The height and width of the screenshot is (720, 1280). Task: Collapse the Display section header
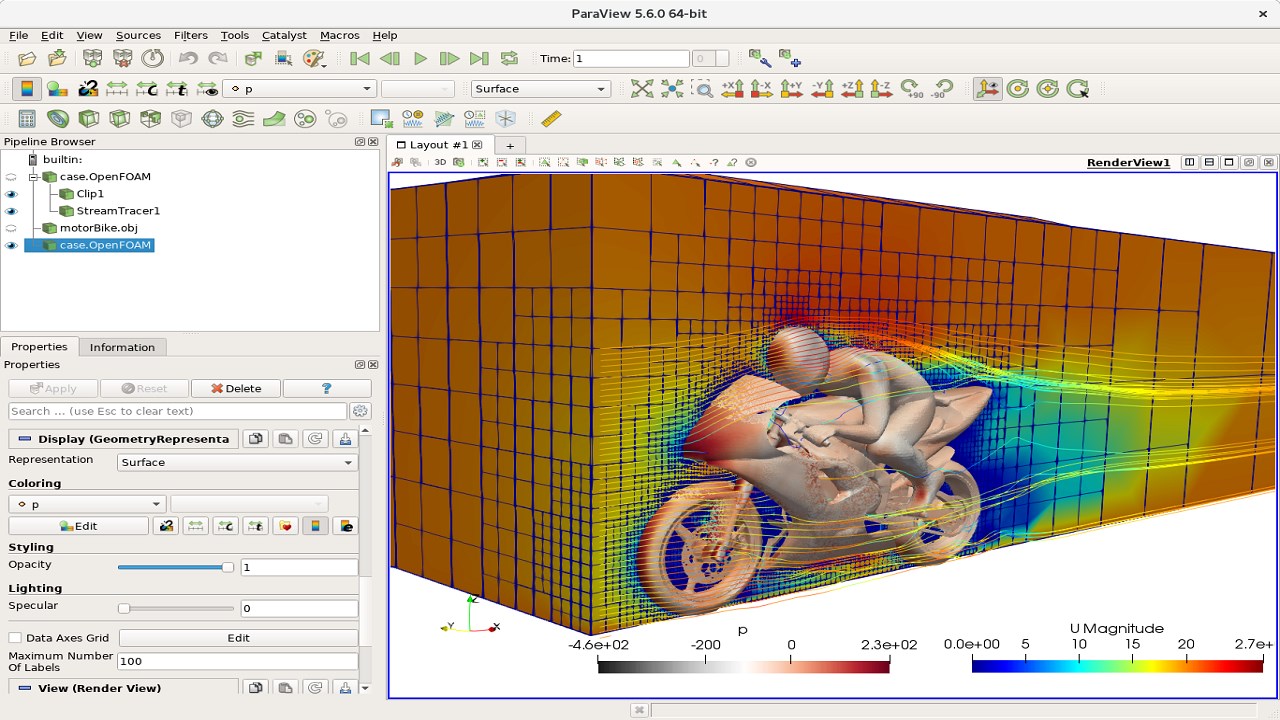[x=123, y=439]
